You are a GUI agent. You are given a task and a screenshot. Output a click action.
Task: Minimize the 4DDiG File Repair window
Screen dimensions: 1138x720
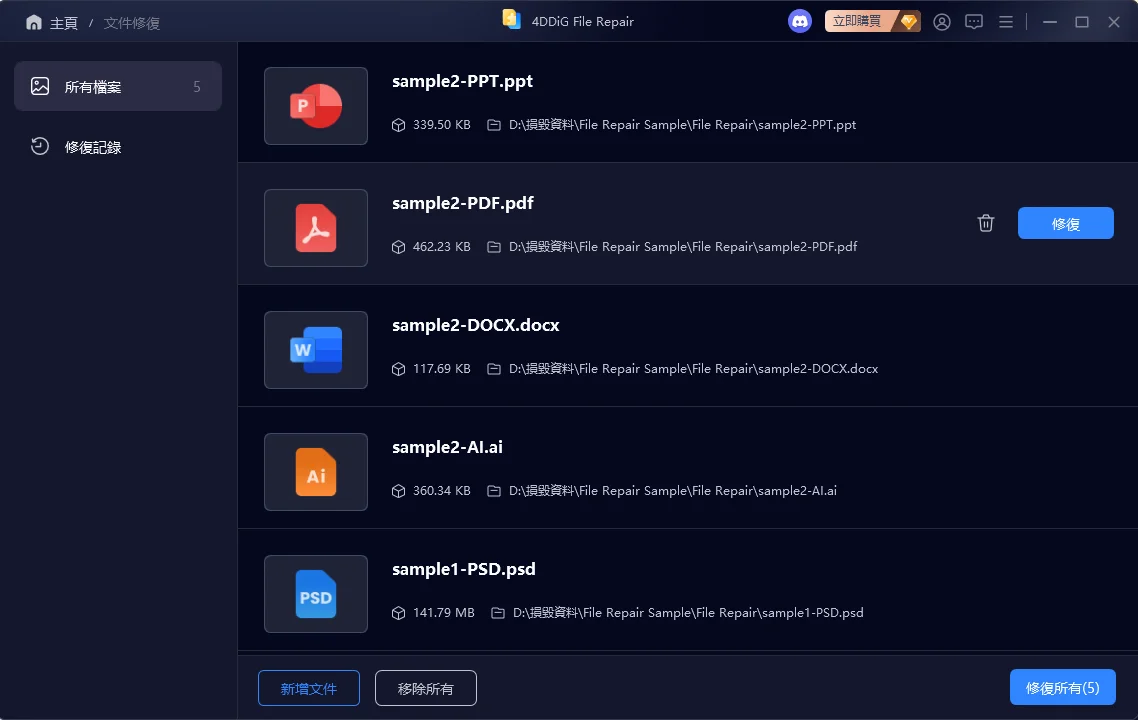pos(1049,22)
